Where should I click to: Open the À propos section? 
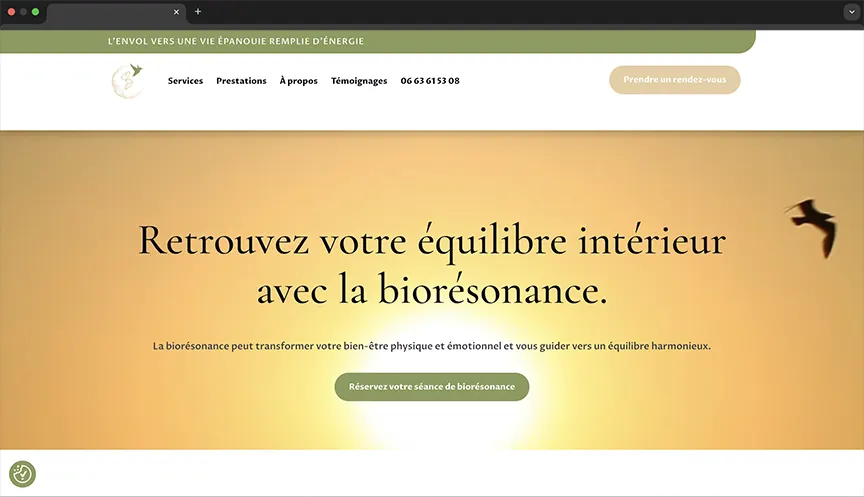tap(299, 81)
